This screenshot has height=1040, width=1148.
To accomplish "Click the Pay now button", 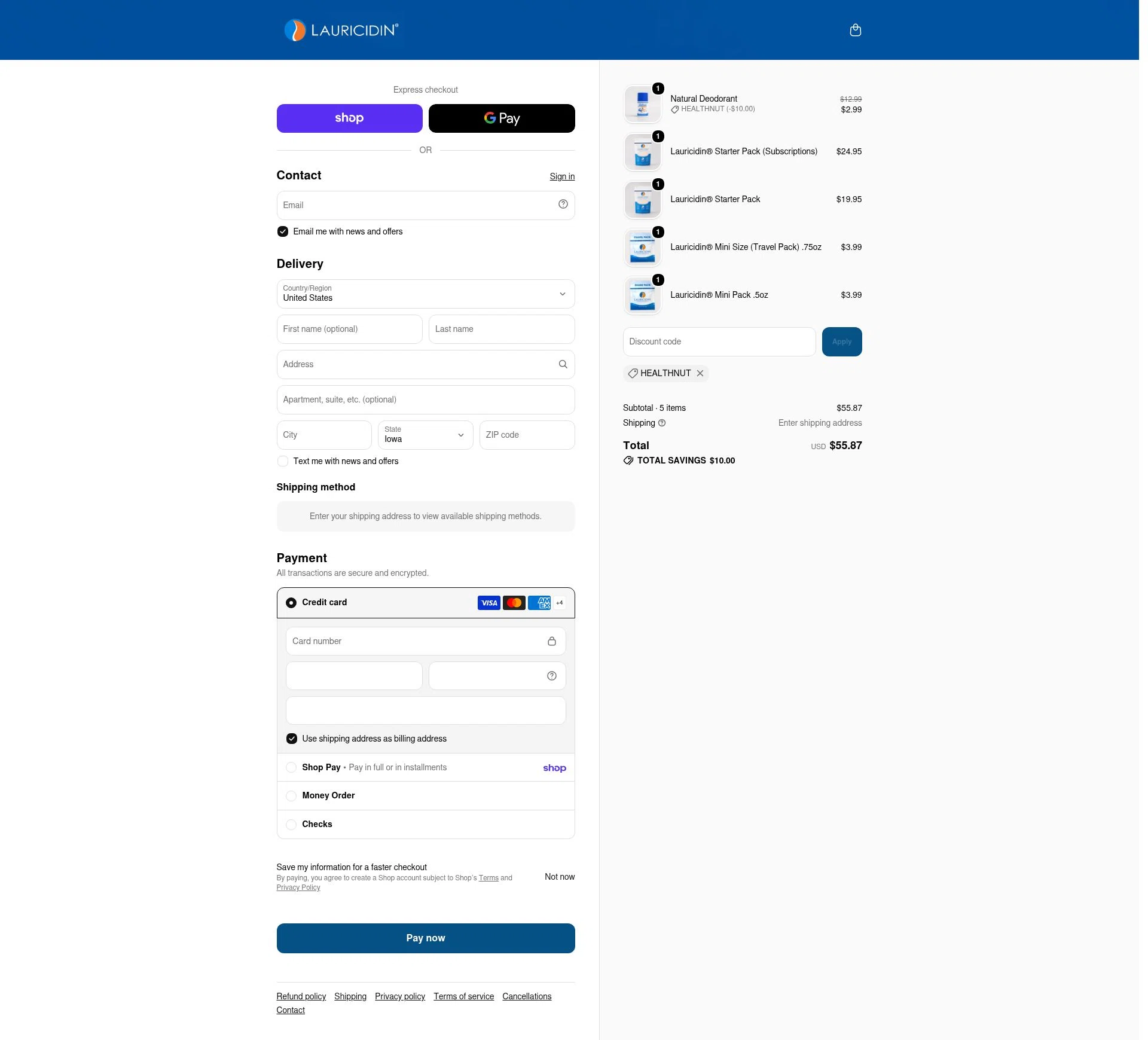I will [x=425, y=938].
